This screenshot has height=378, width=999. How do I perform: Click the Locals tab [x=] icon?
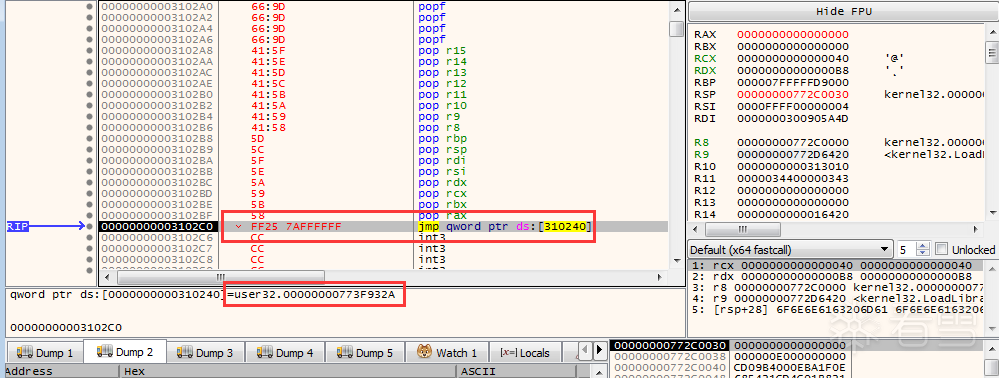coord(508,353)
